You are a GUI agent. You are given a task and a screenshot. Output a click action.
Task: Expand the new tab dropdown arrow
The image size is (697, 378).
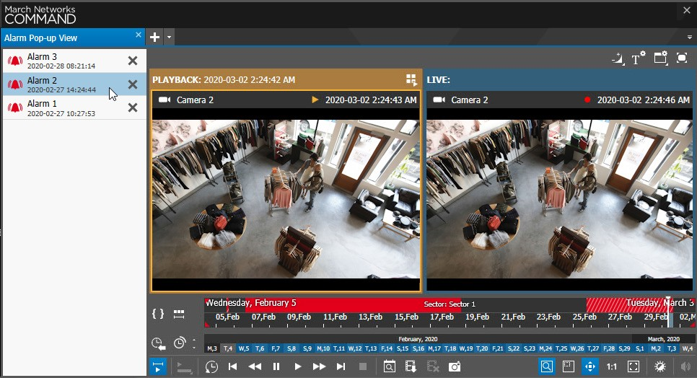coord(169,37)
